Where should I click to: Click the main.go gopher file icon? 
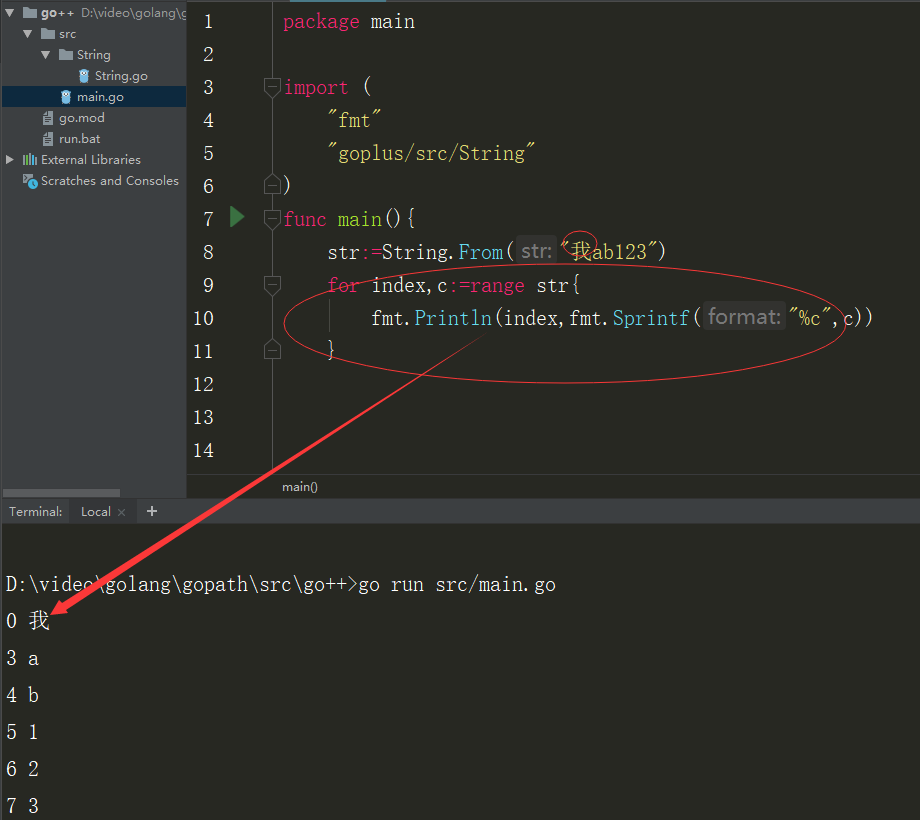pos(66,97)
